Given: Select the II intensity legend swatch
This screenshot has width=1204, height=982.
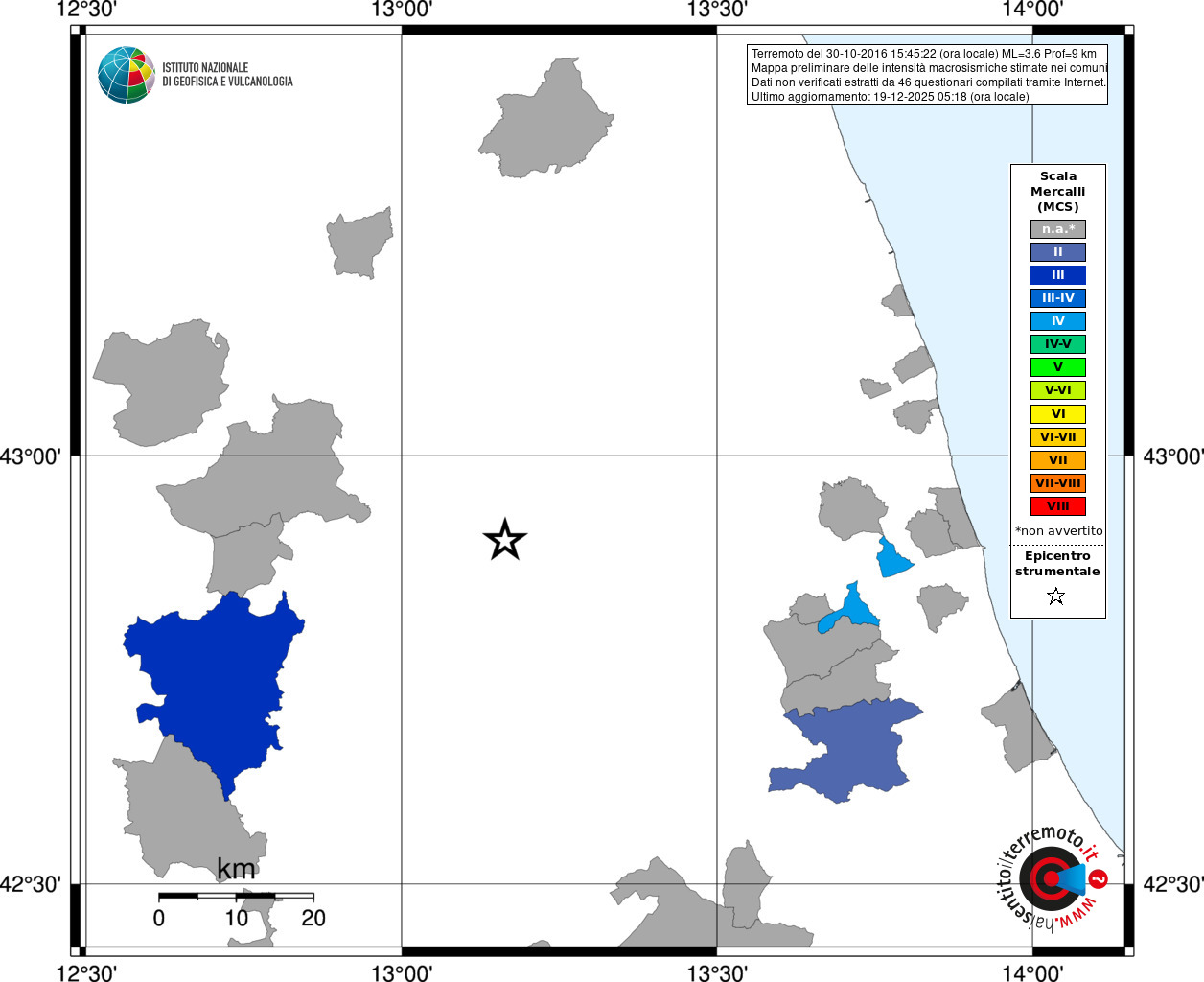Looking at the screenshot, I should point(1058,252).
